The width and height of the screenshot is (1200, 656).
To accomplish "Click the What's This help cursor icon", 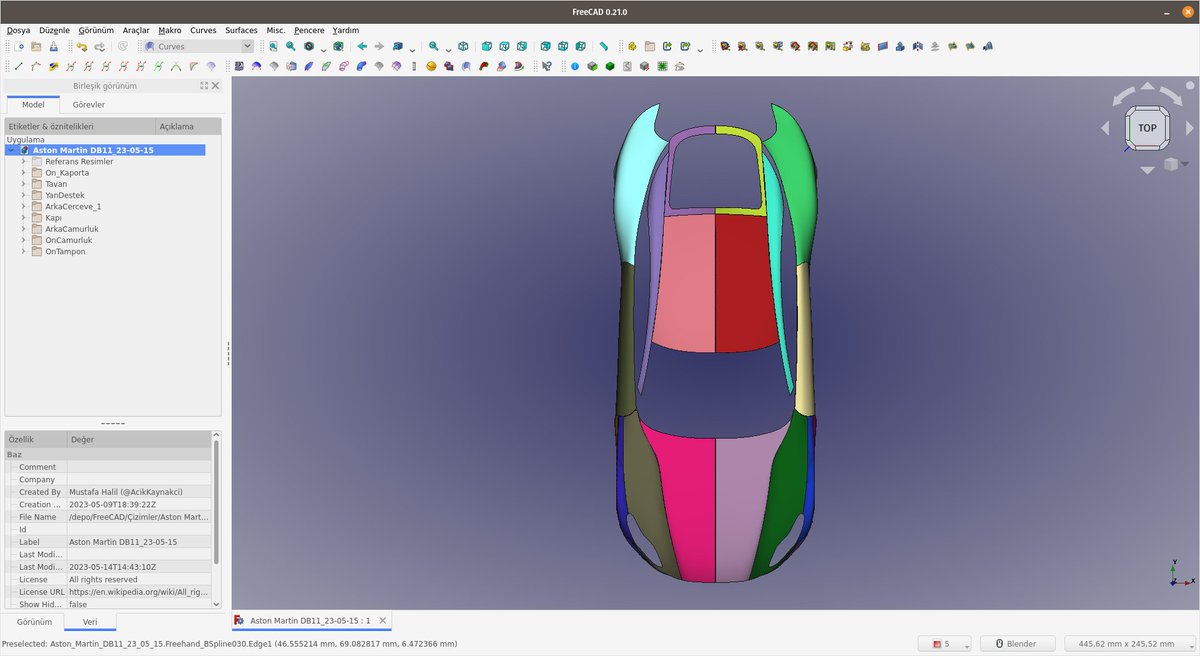I will [547, 66].
